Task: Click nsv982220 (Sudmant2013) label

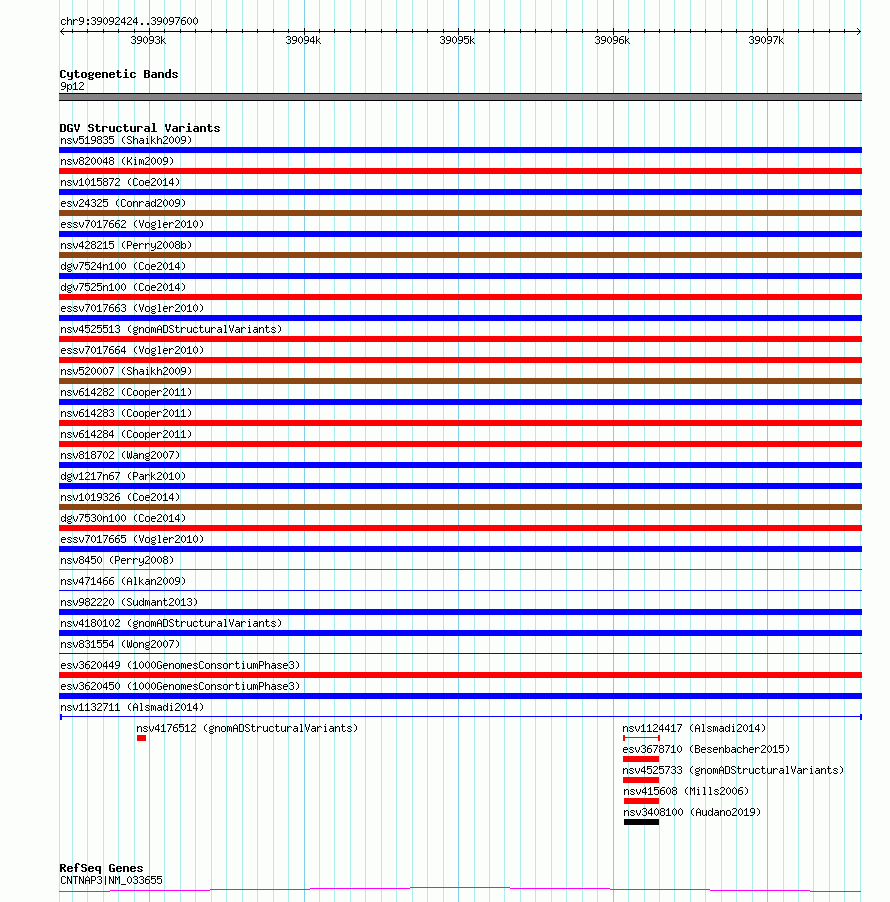Action: click(129, 602)
